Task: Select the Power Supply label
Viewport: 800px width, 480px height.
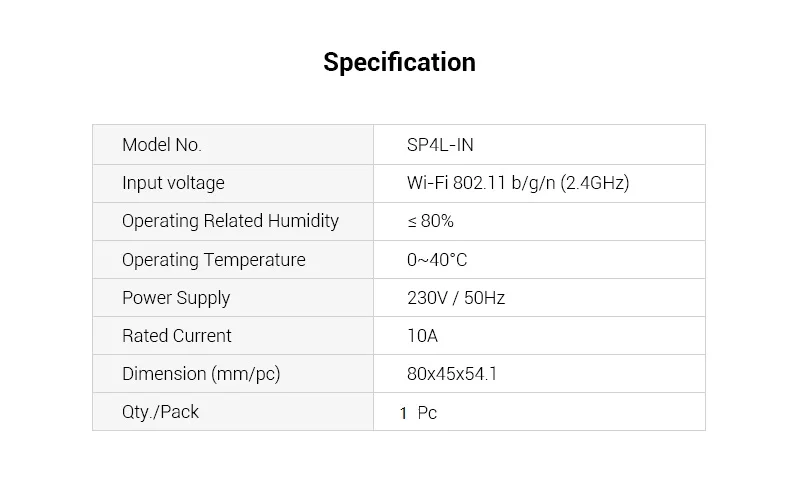Action: (x=176, y=298)
